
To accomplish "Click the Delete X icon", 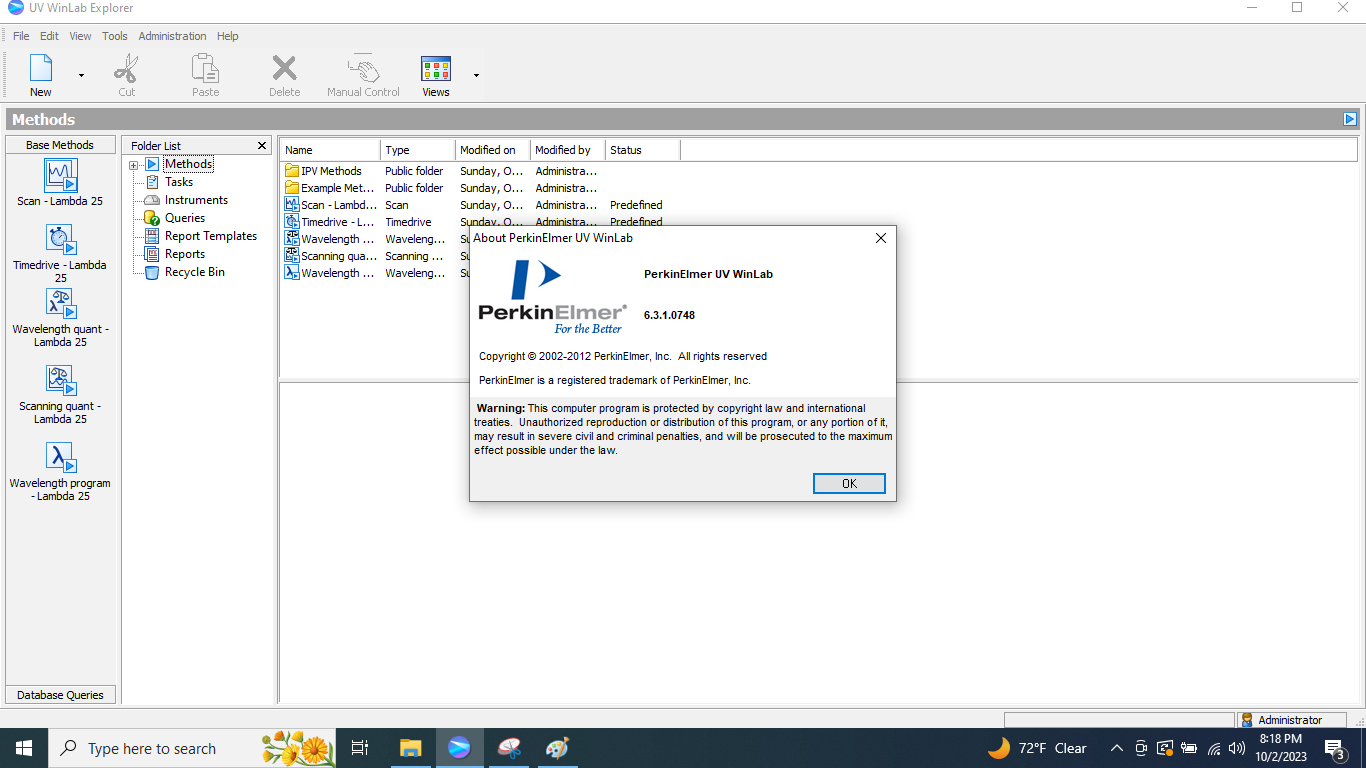I will pyautogui.click(x=284, y=69).
